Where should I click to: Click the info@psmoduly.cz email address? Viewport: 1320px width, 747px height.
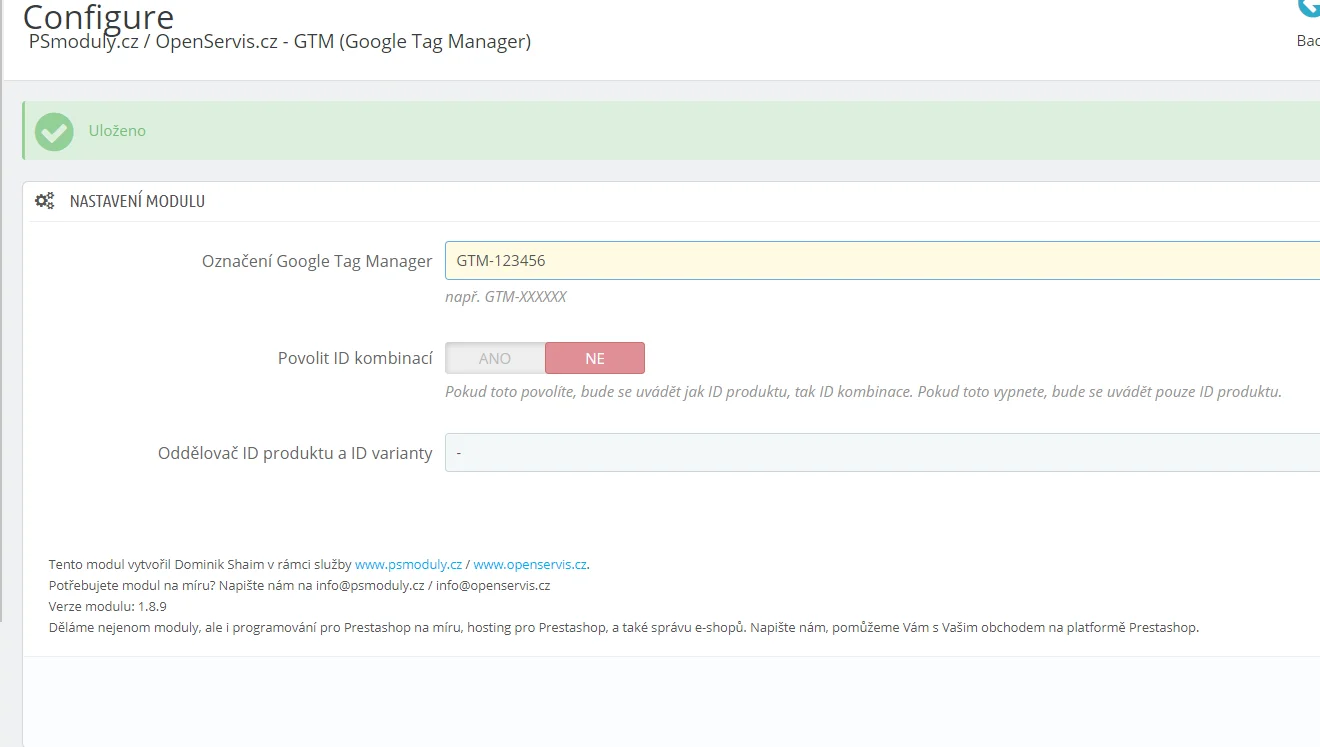(x=370, y=586)
